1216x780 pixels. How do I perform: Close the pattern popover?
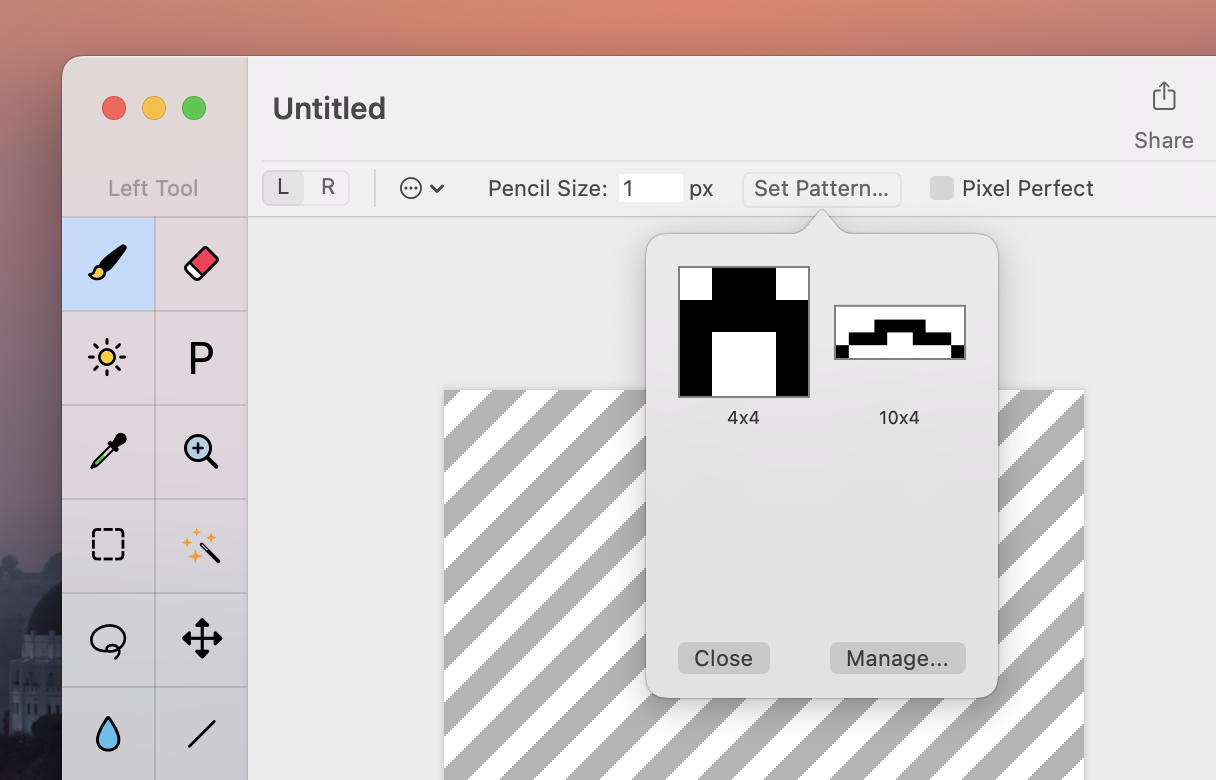click(723, 658)
